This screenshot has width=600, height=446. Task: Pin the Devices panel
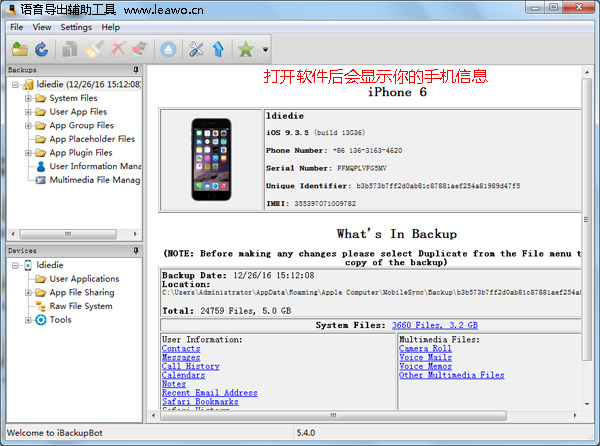(136, 251)
